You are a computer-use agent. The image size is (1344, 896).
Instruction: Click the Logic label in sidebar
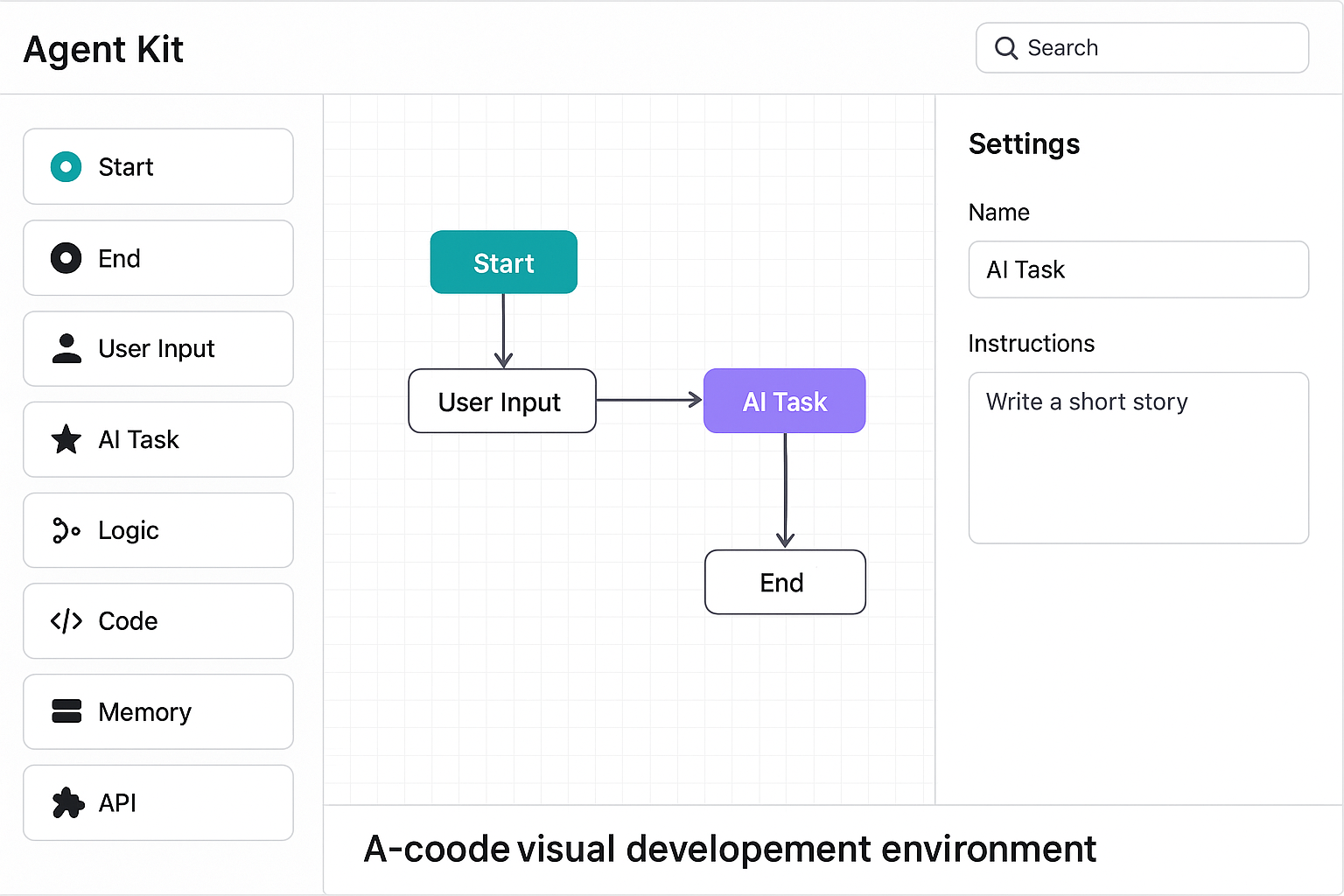(129, 530)
